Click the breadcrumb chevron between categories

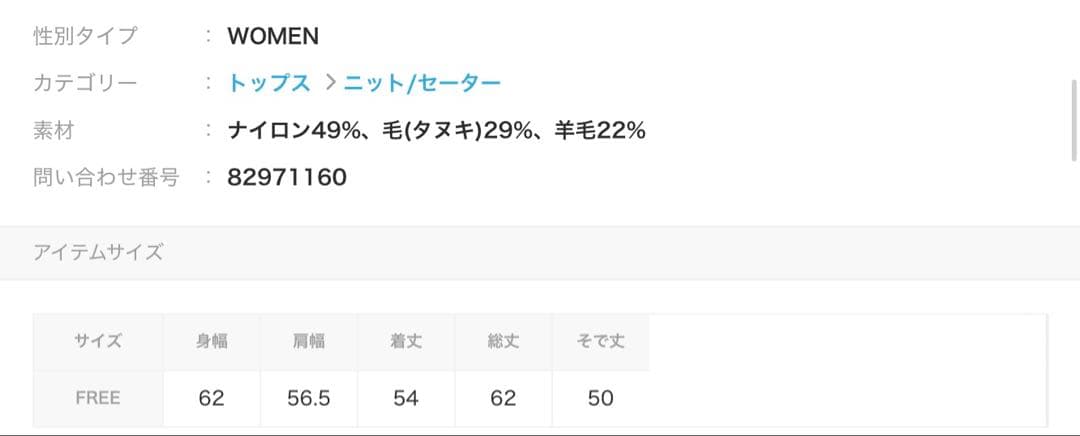330,84
